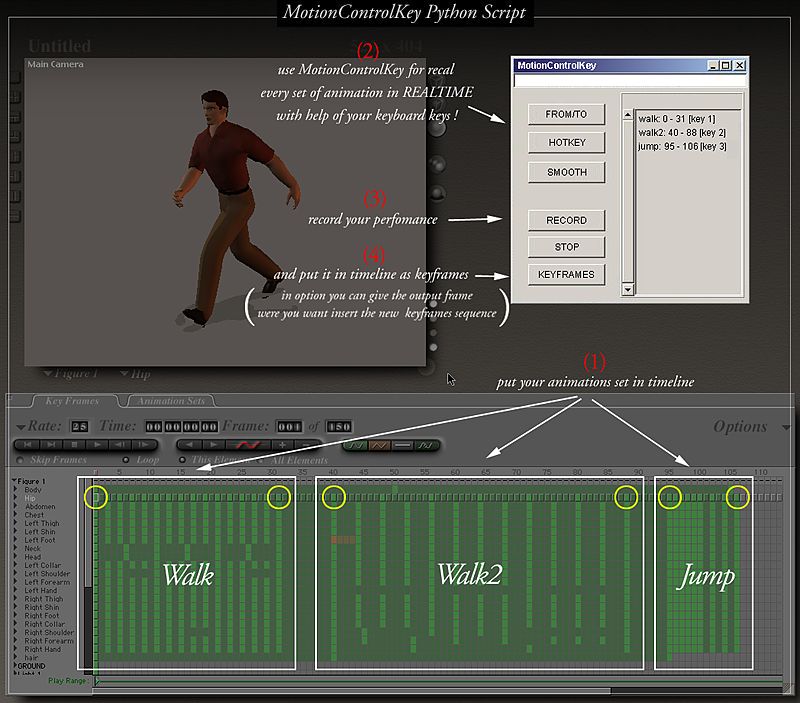Switch to the Key Frames tab
This screenshot has width=800, height=703.
(x=72, y=401)
